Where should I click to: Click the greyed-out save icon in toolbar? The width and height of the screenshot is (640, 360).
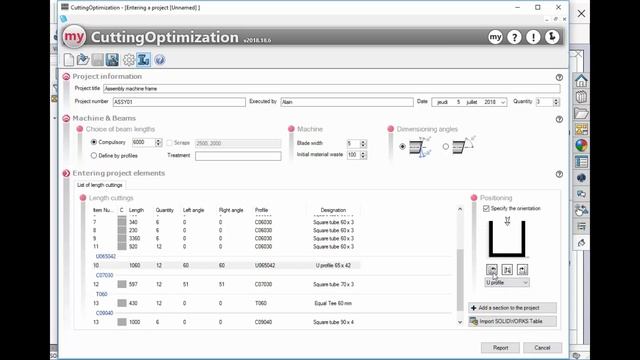tap(98, 60)
